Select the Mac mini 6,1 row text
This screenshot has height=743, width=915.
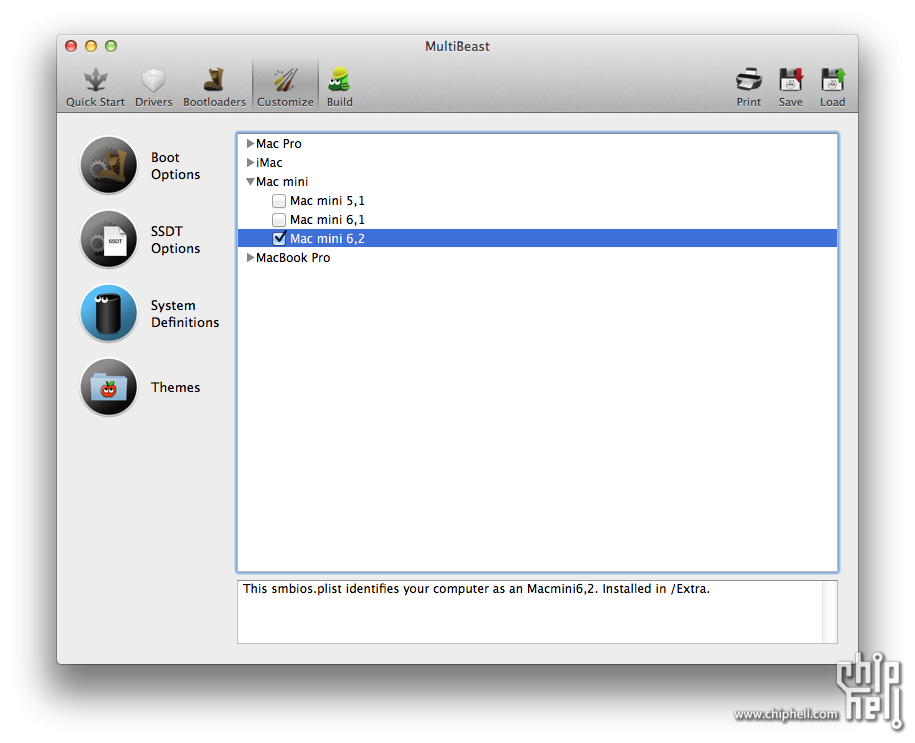tap(327, 219)
